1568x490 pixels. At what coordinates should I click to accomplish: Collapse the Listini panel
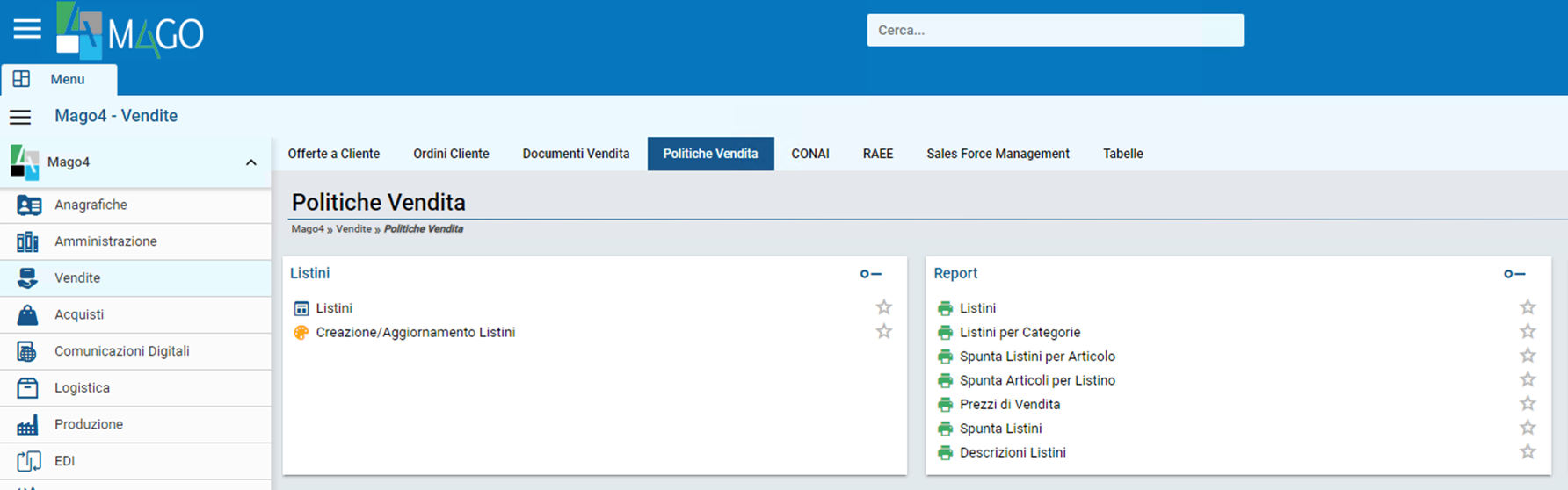click(870, 274)
